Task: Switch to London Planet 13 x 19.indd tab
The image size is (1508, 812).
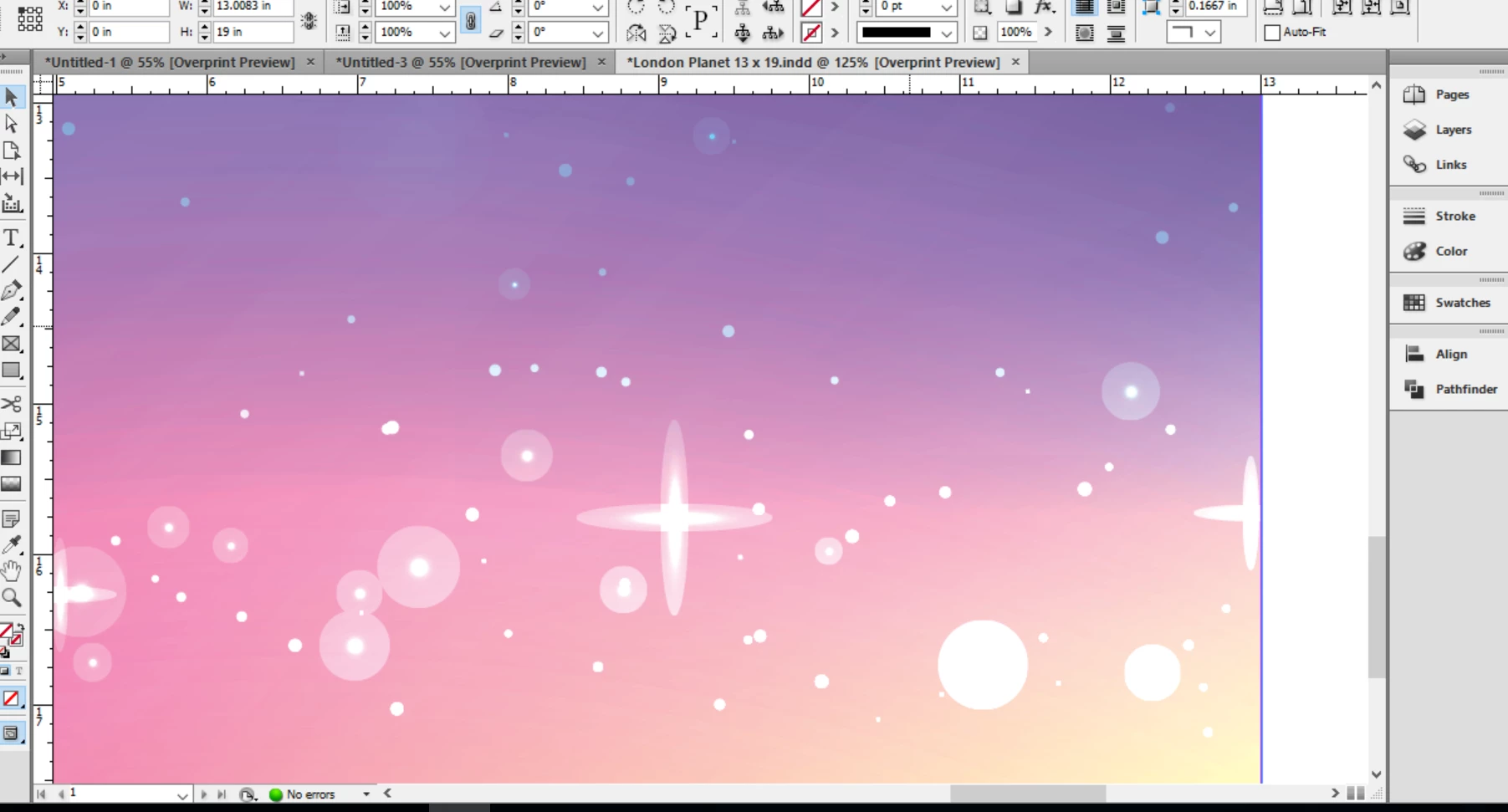Action: pyautogui.click(x=813, y=62)
